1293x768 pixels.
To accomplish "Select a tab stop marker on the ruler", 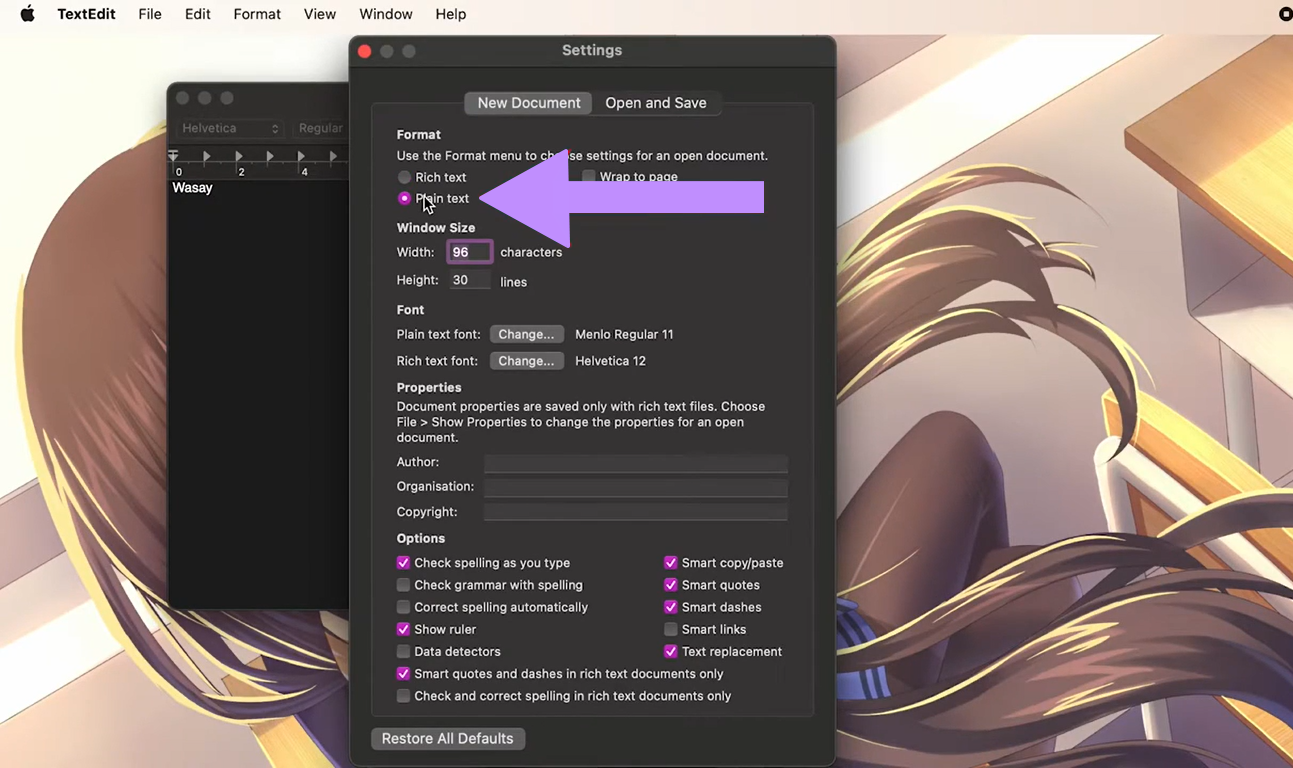I will pos(206,156).
